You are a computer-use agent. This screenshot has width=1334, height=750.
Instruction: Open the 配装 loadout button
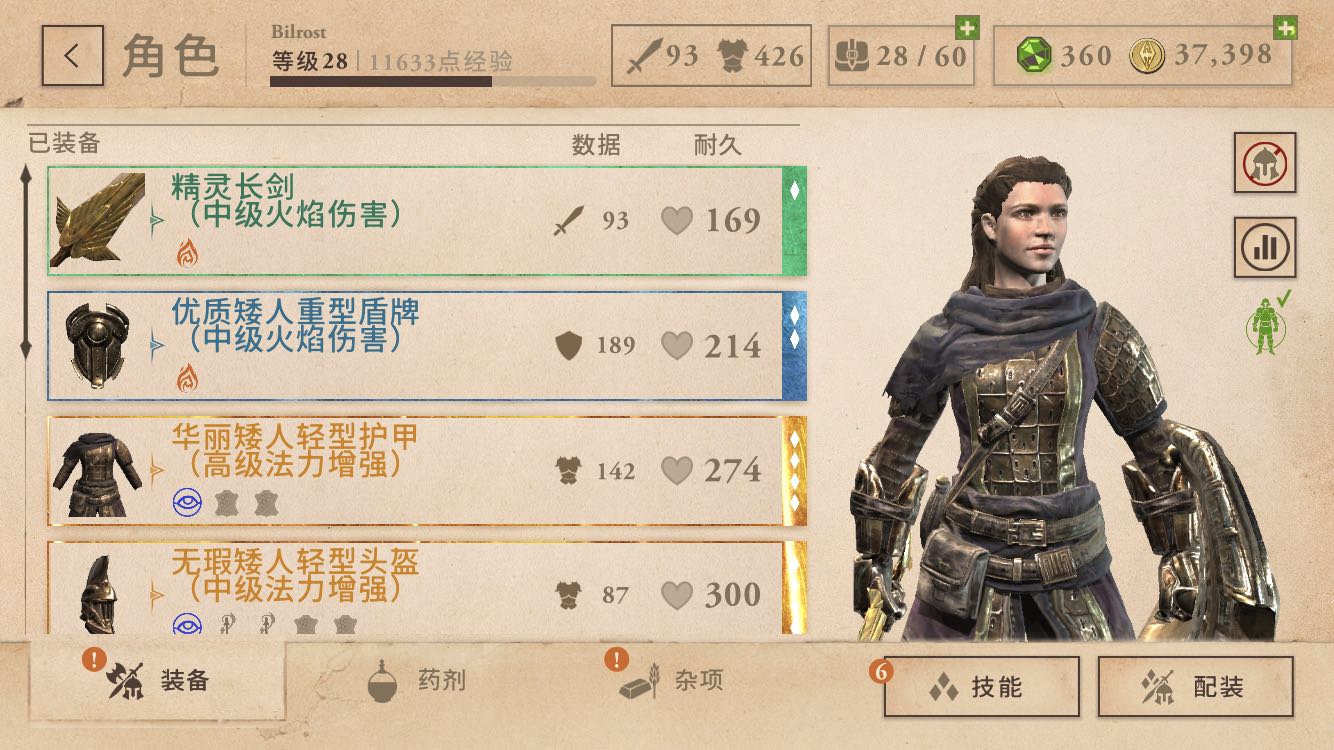[1195, 686]
